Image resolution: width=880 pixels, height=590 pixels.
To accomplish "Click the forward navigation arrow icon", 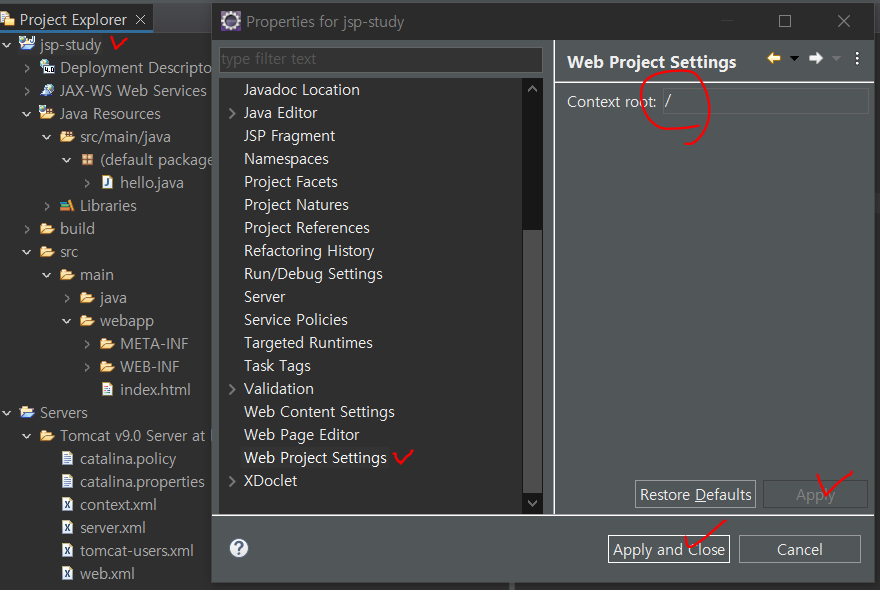I will (816, 59).
